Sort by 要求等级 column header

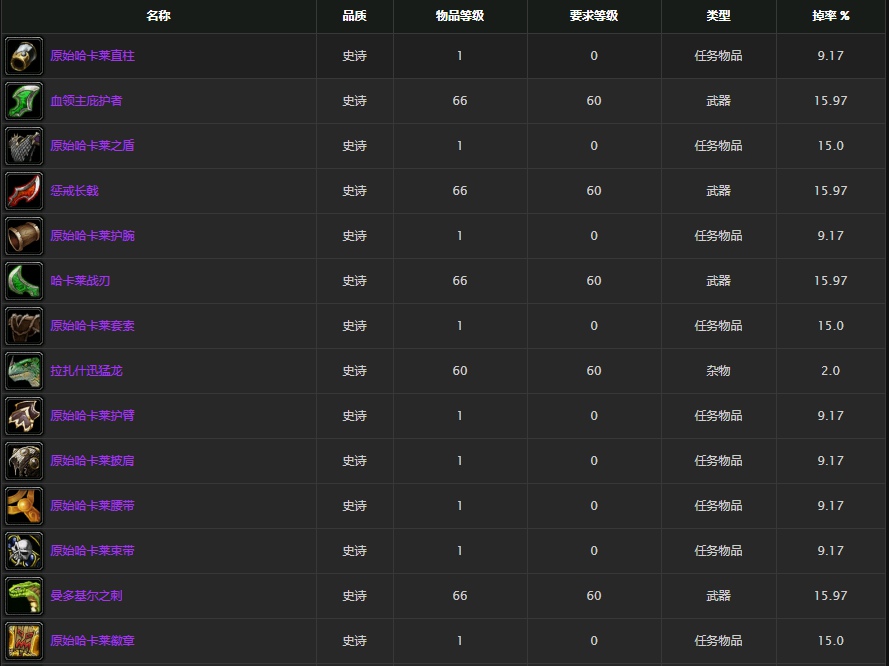coord(594,16)
